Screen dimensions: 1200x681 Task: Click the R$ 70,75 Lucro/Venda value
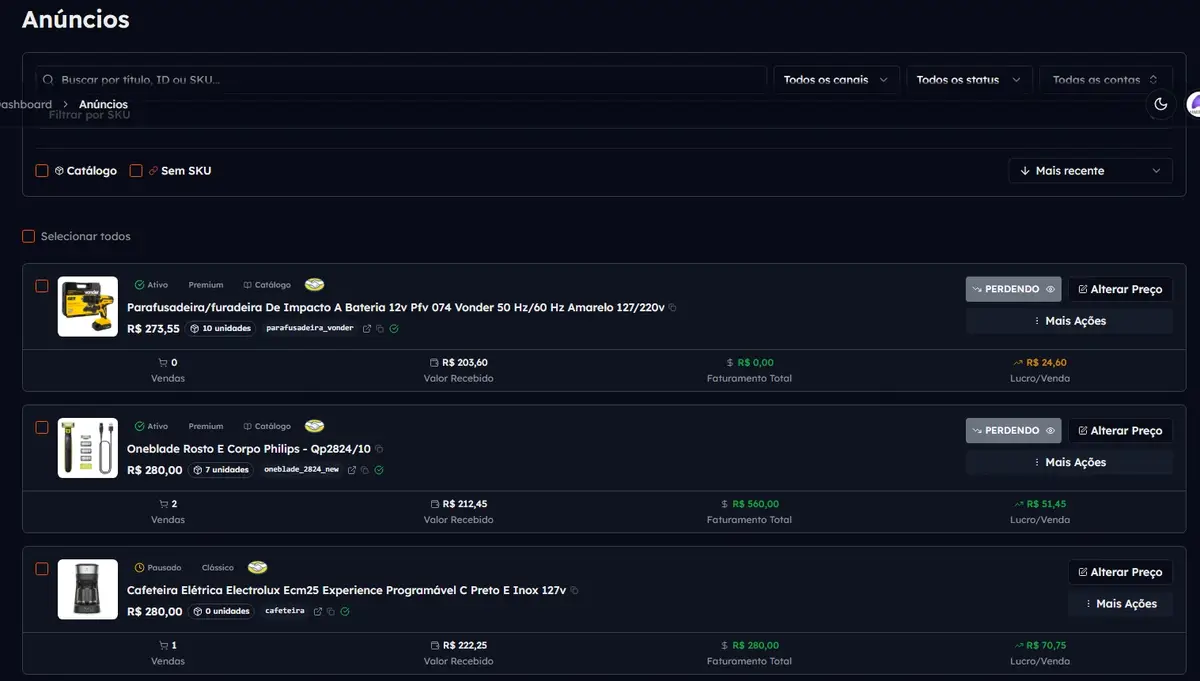tap(1046, 646)
